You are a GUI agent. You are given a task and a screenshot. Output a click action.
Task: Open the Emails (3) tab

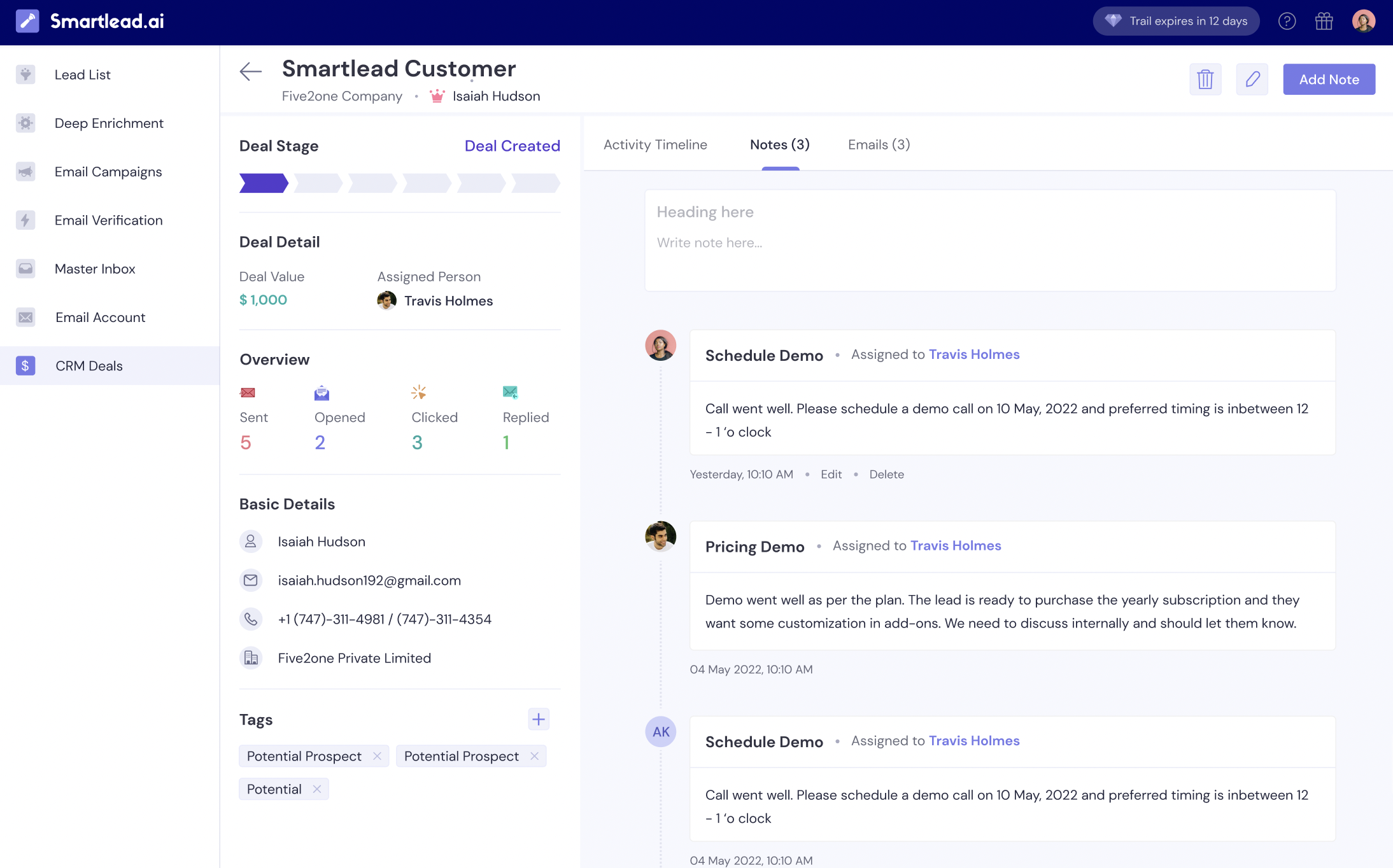pos(879,144)
